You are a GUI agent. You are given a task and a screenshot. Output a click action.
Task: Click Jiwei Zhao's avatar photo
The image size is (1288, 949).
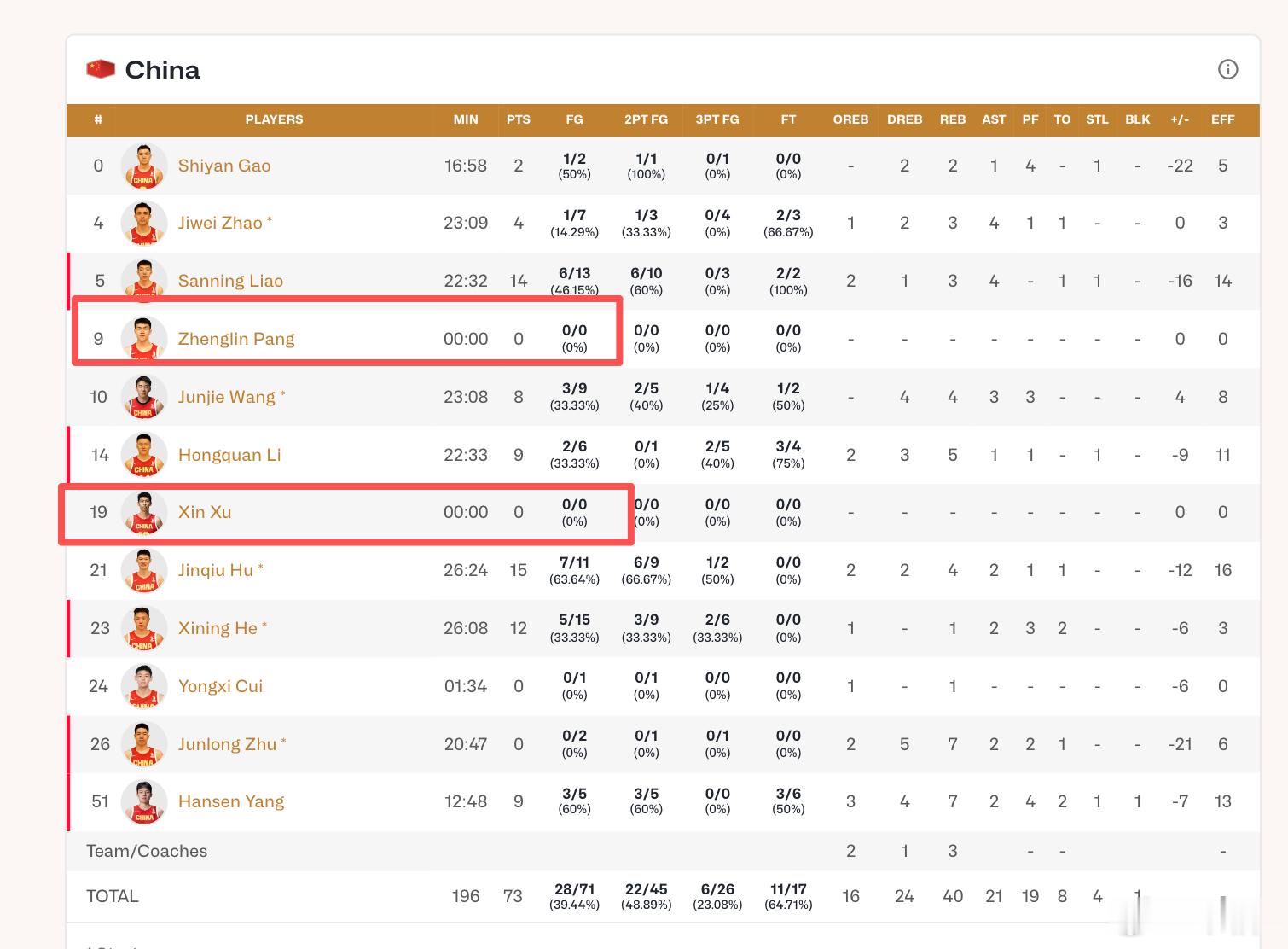point(143,223)
